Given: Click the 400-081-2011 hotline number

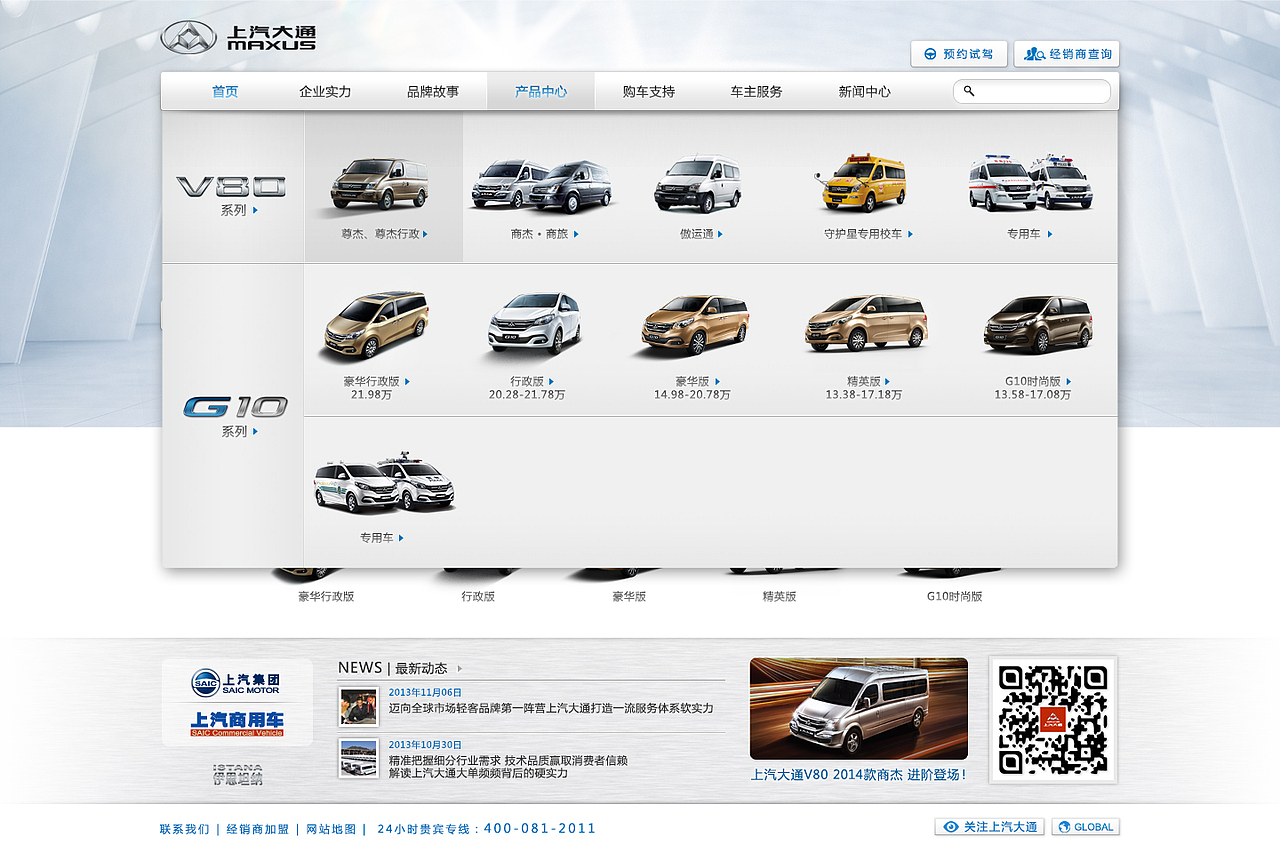Looking at the screenshot, I should [540, 829].
